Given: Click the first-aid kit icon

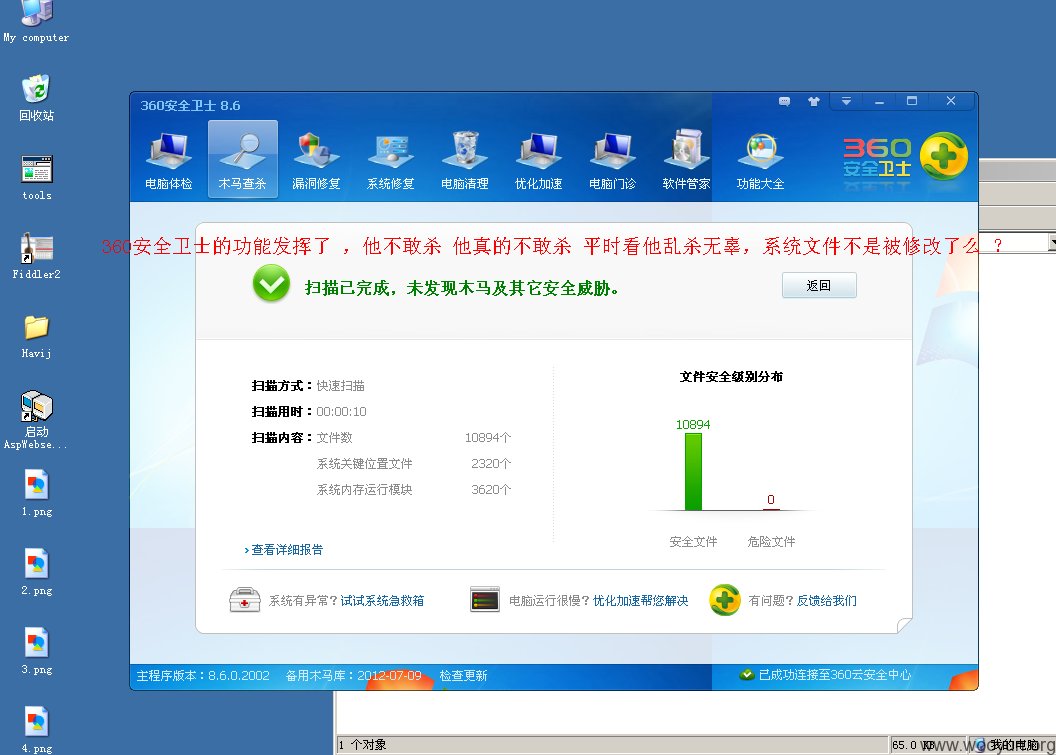Looking at the screenshot, I should (x=244, y=599).
